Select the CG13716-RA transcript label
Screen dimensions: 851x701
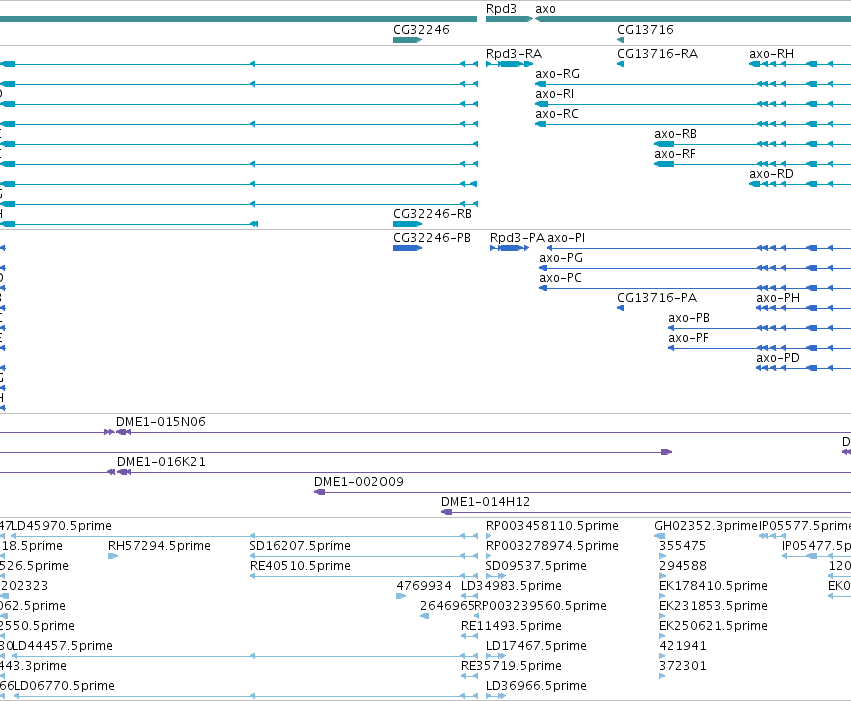(x=657, y=54)
